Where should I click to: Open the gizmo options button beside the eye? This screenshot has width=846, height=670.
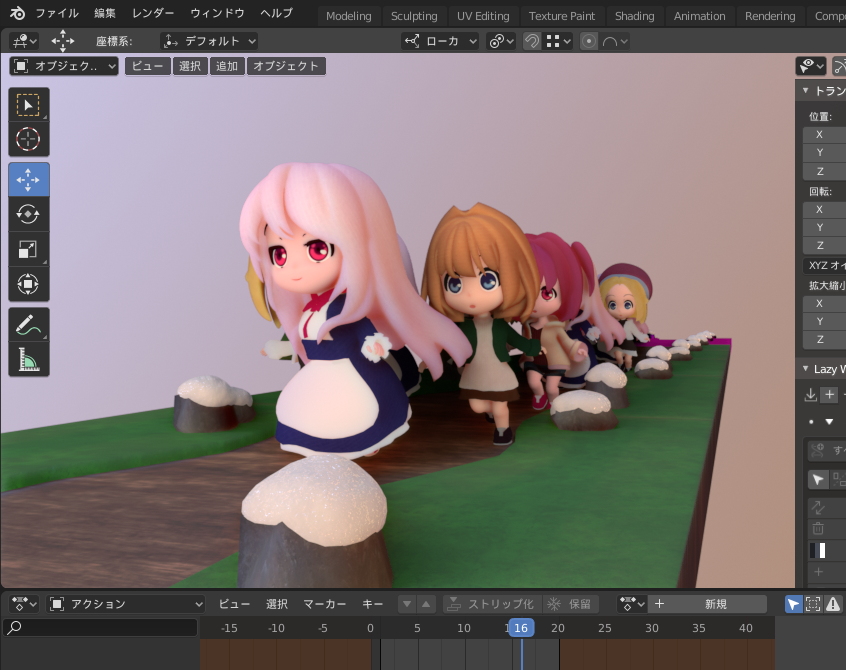coord(840,66)
